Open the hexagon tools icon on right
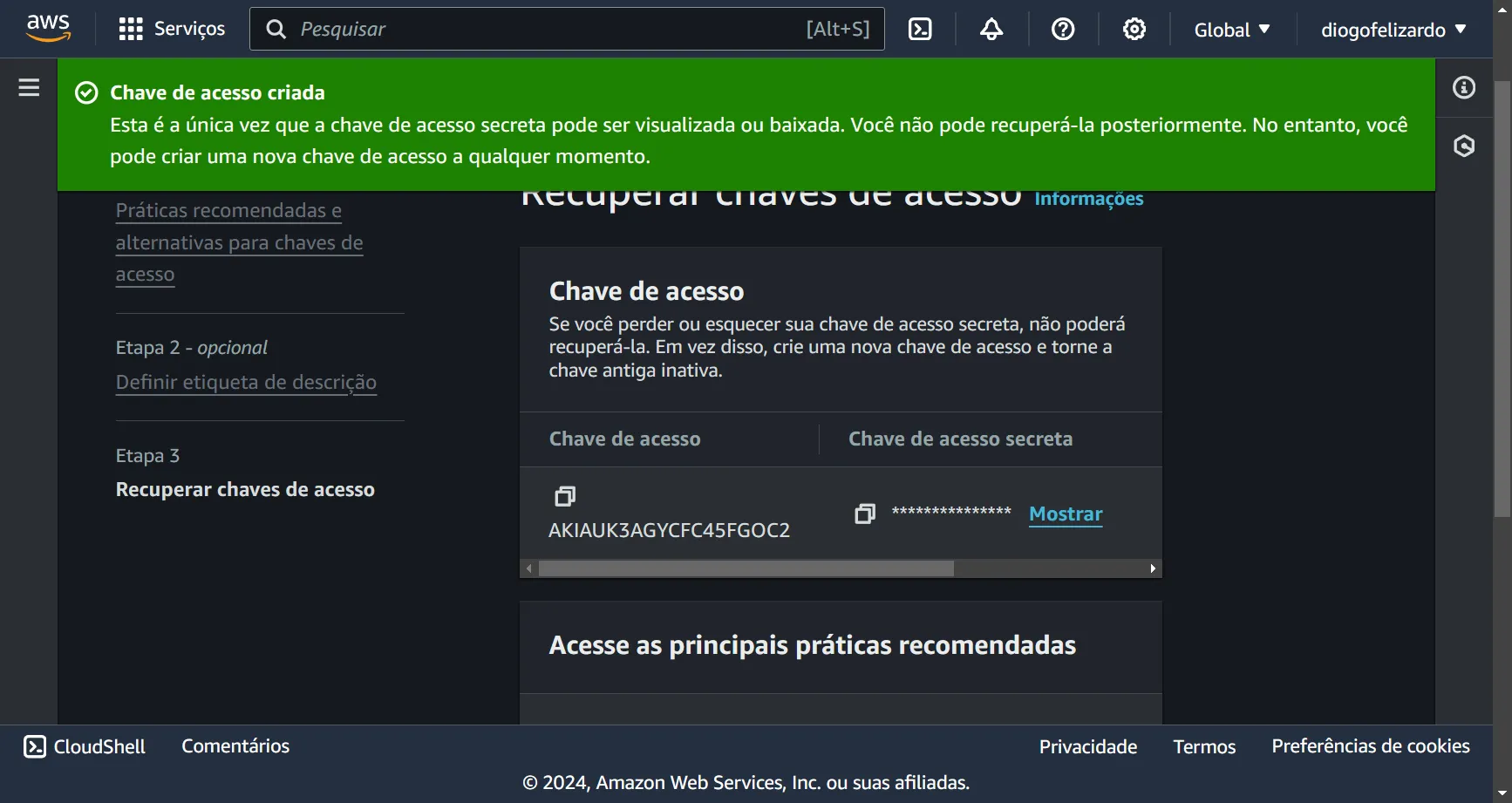This screenshot has width=1512, height=803. (x=1464, y=146)
